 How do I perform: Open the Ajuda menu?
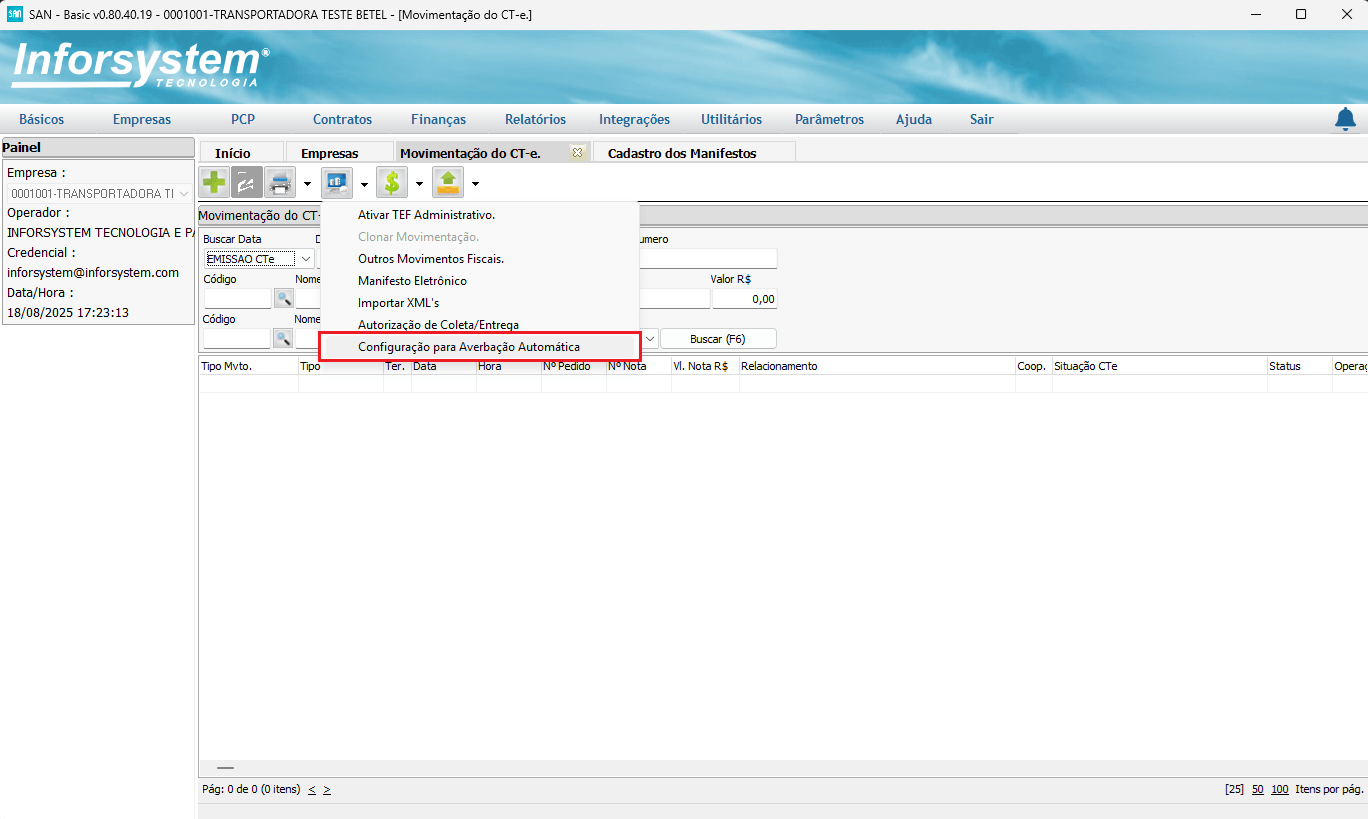click(x=914, y=119)
